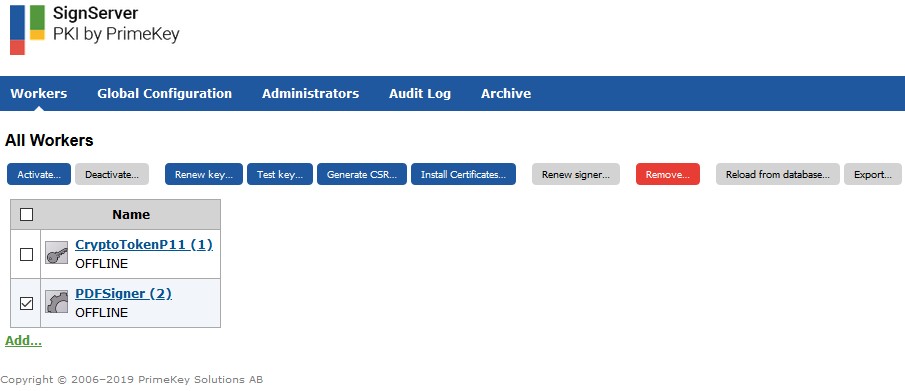This screenshot has width=905, height=391.
Task: Open the Audit Log tab
Action: [420, 94]
